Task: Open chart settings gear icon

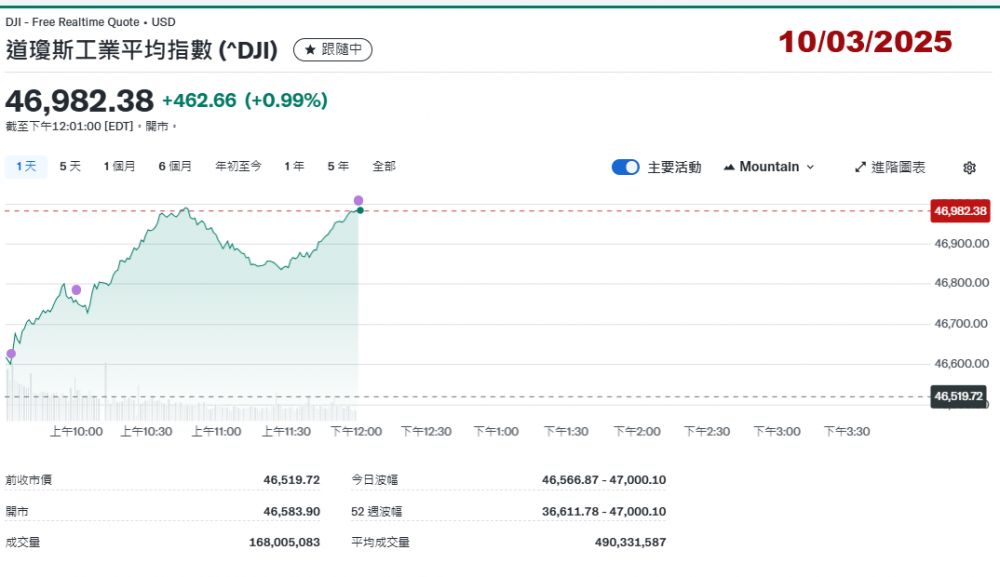Action: point(968,168)
